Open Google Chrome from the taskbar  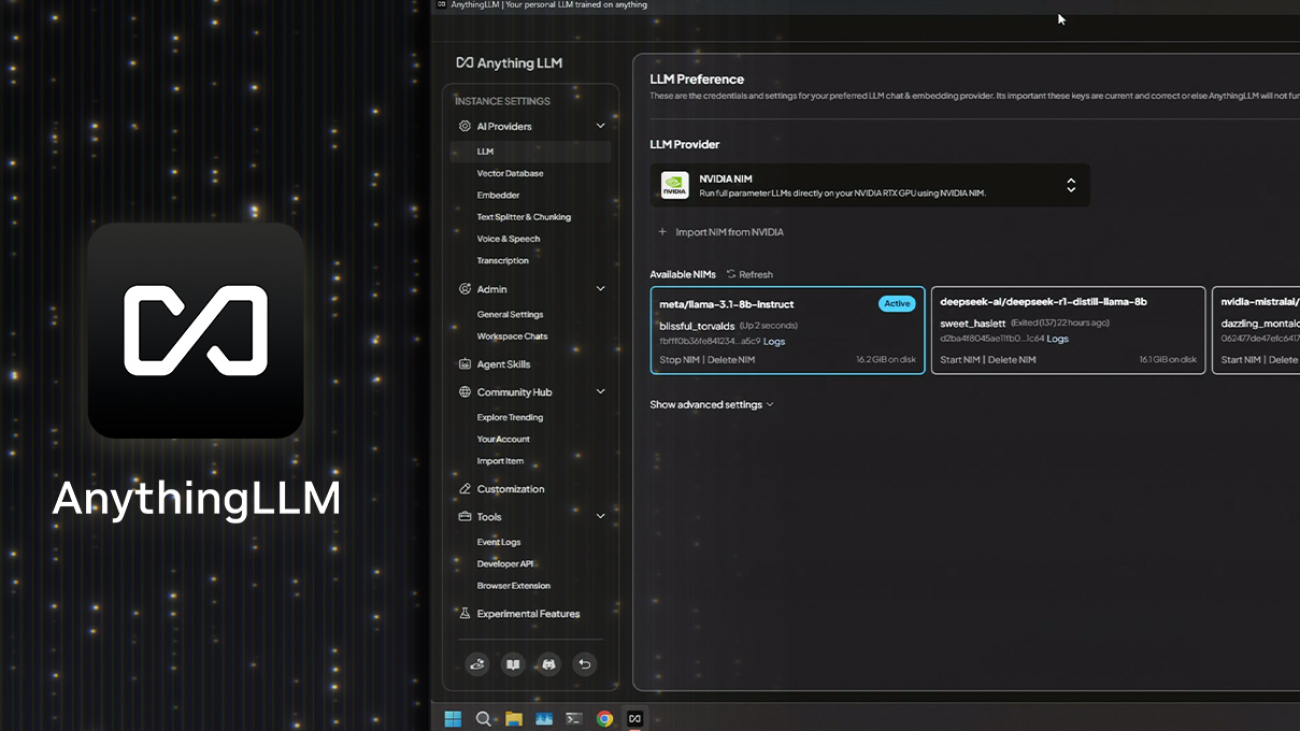[604, 719]
